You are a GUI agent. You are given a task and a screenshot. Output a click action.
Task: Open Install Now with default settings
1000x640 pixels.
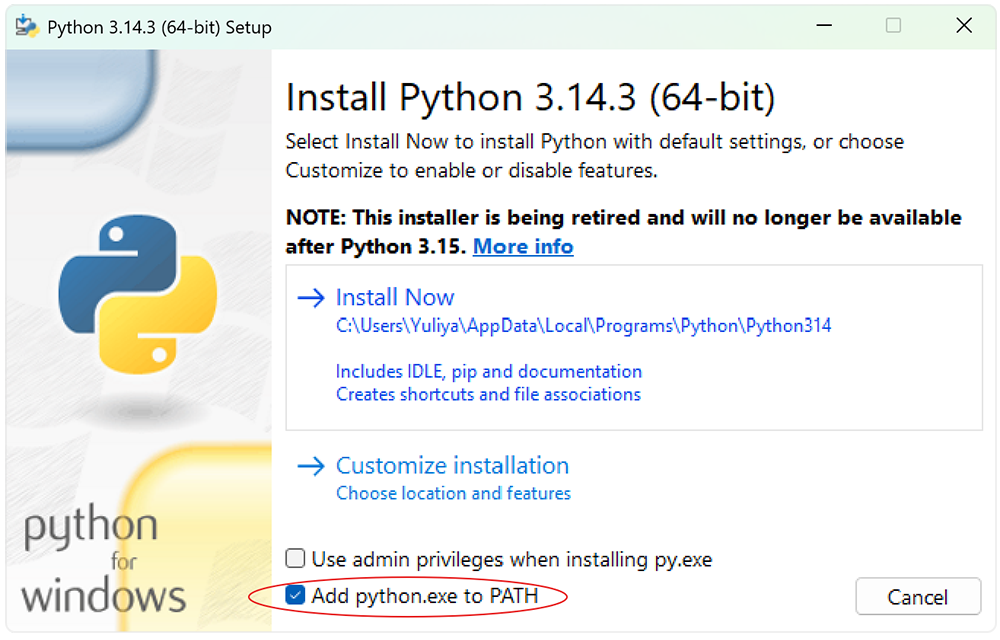tap(394, 297)
